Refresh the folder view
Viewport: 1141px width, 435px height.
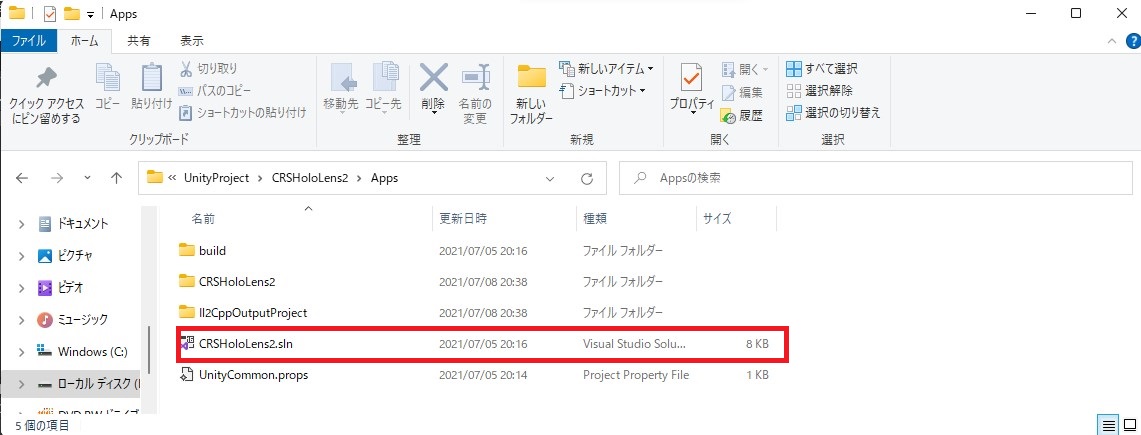pyautogui.click(x=587, y=177)
